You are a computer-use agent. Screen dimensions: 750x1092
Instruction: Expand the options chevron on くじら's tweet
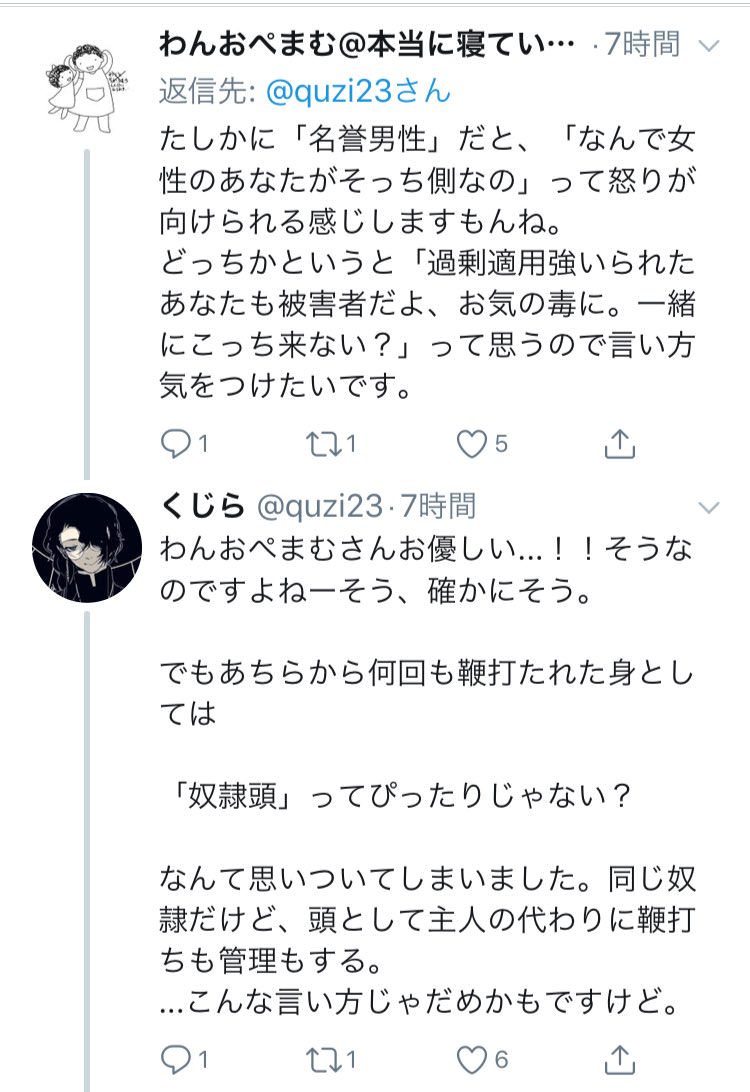pyautogui.click(x=707, y=508)
